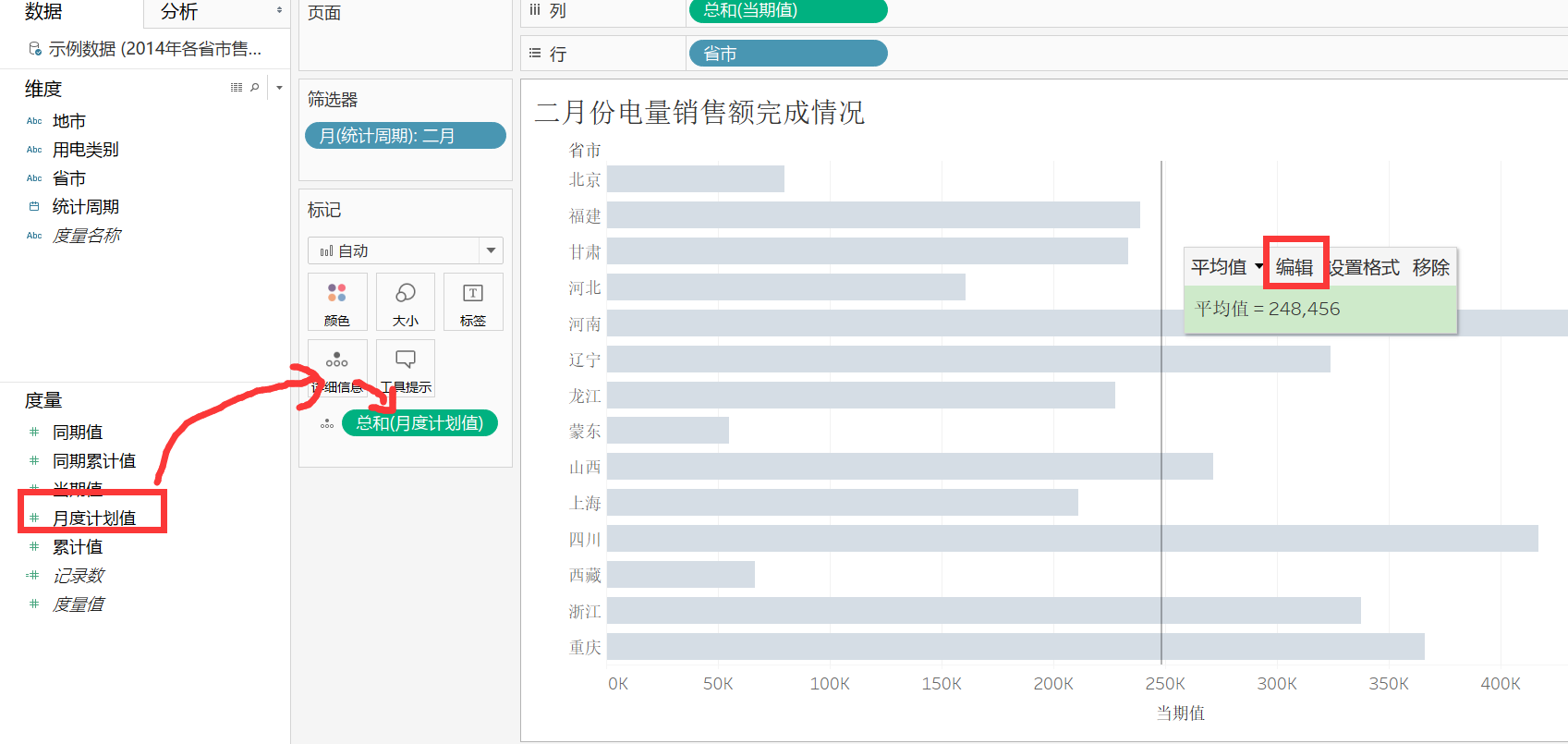This screenshot has height=744, width=1568.
Task: Click the data source icon beside 示例数据
Action: 35,48
